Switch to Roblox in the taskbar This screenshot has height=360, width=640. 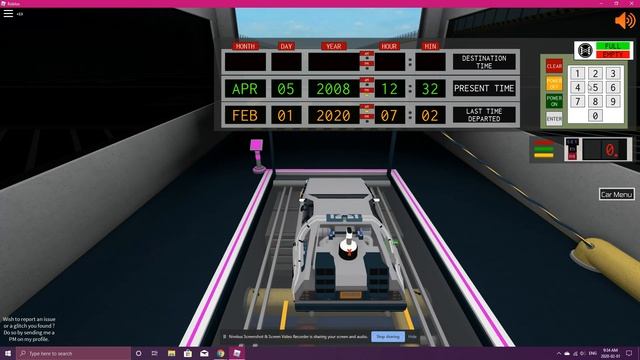click(237, 353)
